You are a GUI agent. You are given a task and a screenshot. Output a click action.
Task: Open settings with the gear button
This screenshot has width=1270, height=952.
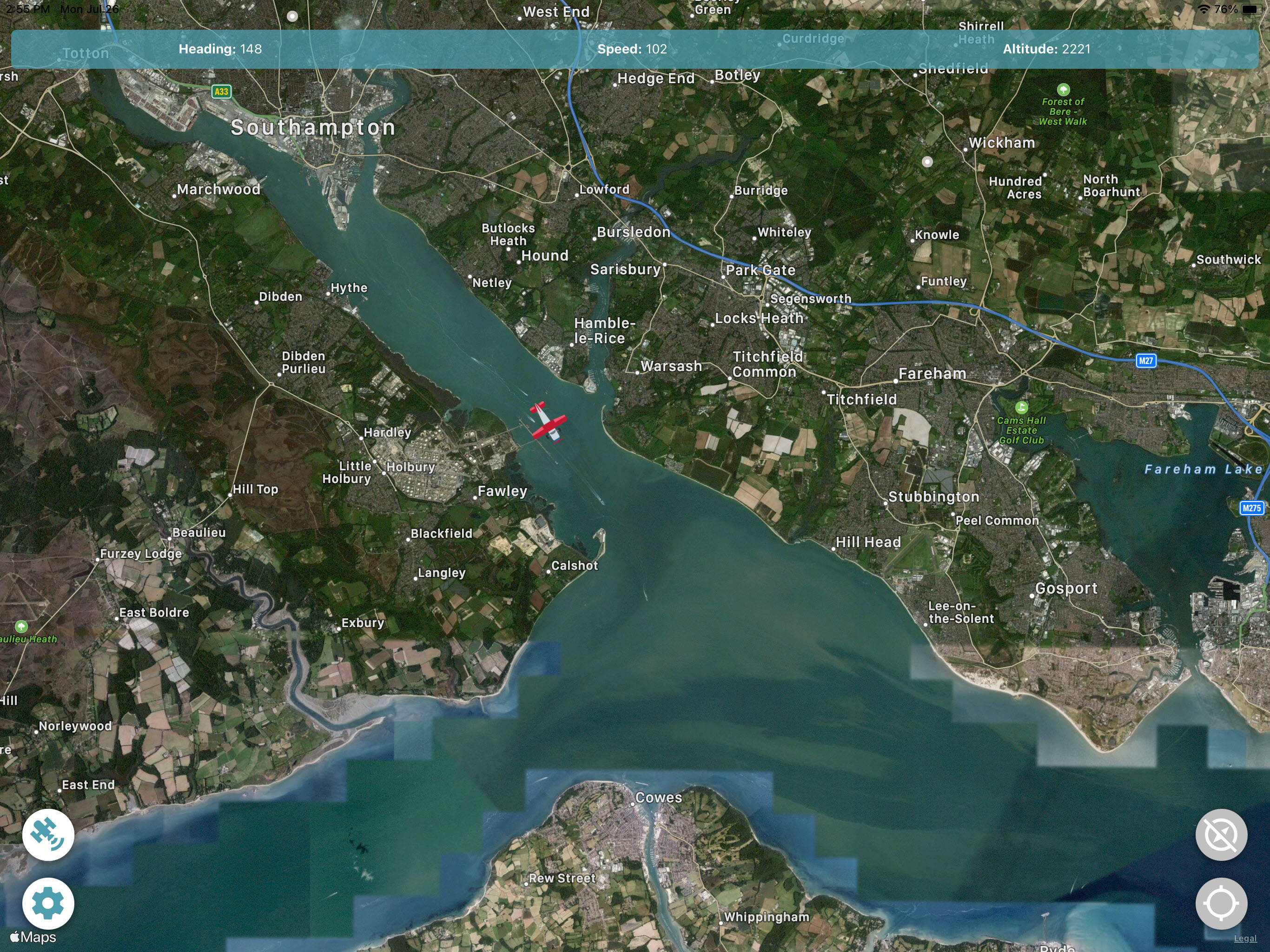pyautogui.click(x=48, y=903)
